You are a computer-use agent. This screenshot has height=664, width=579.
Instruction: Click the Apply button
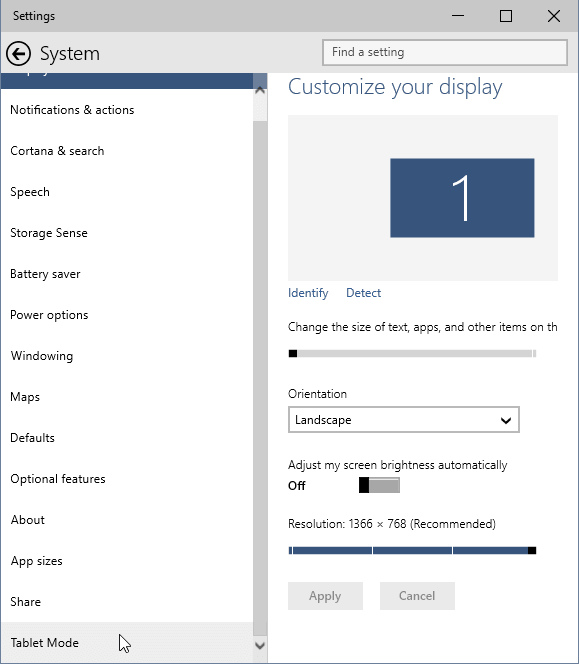(x=325, y=596)
